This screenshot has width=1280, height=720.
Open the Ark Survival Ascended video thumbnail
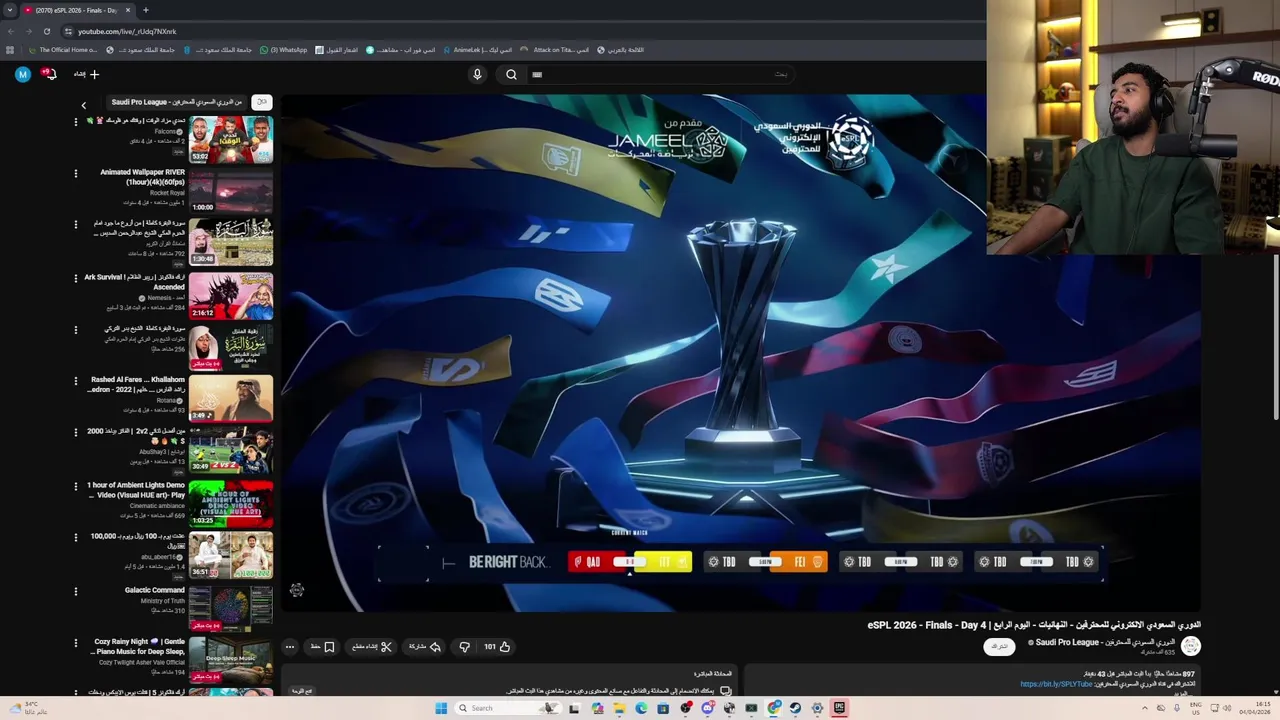231,295
